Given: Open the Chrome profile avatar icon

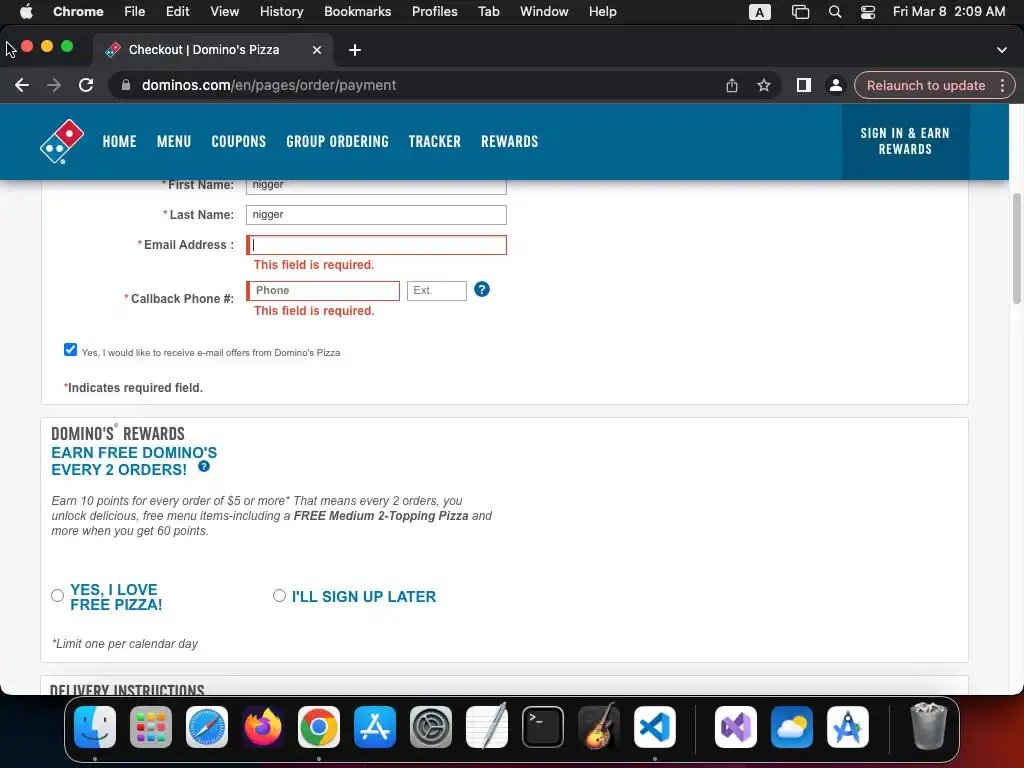Looking at the screenshot, I should pyautogui.click(x=835, y=86).
